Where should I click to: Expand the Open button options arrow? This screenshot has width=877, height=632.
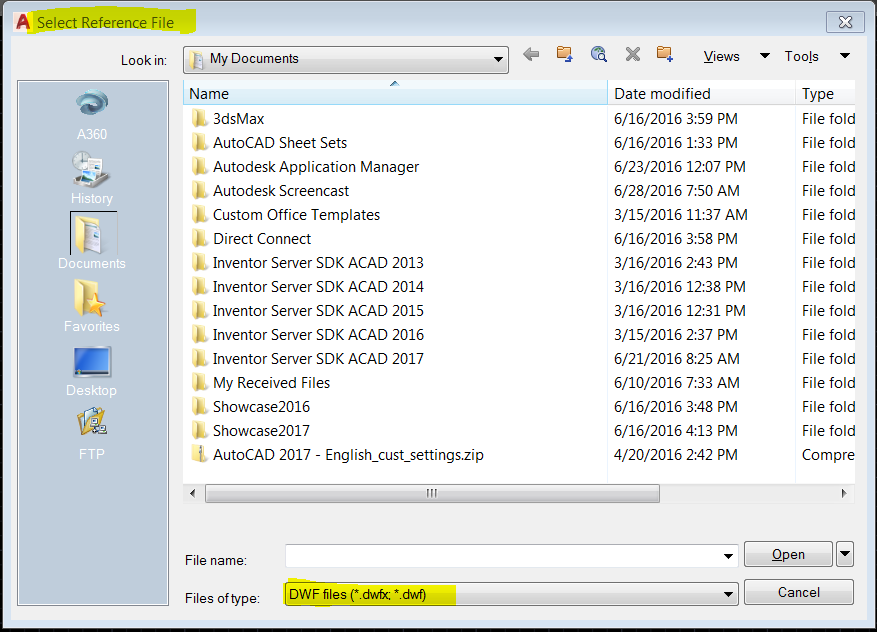coord(845,554)
